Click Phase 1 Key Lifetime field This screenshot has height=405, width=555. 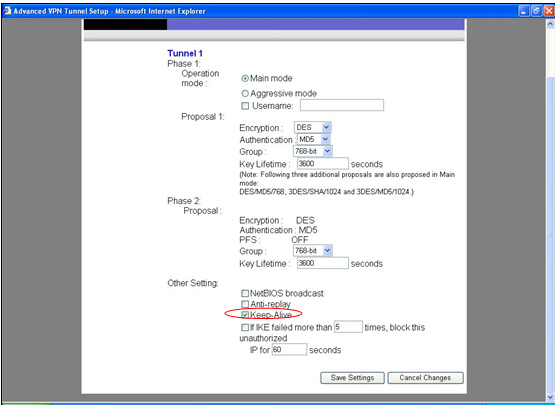(x=323, y=164)
